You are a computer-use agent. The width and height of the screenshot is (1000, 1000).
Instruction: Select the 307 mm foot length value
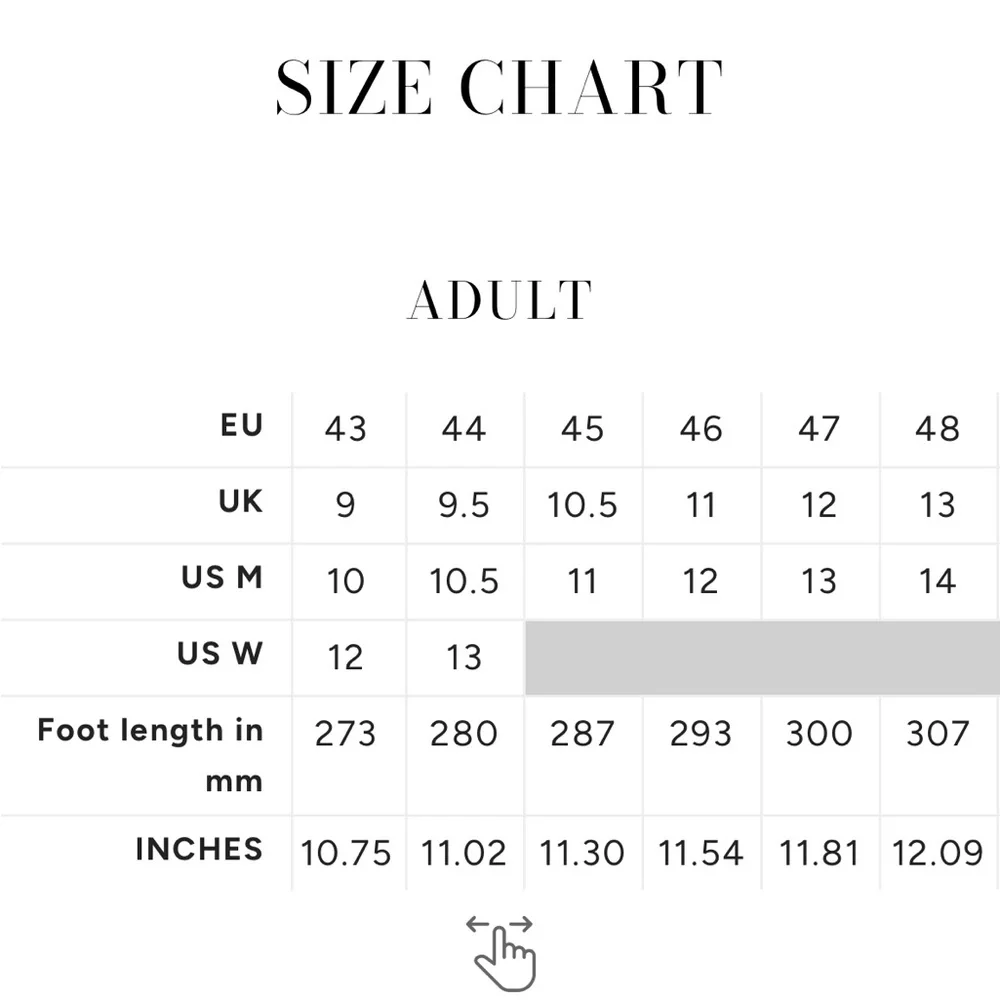coord(938,733)
